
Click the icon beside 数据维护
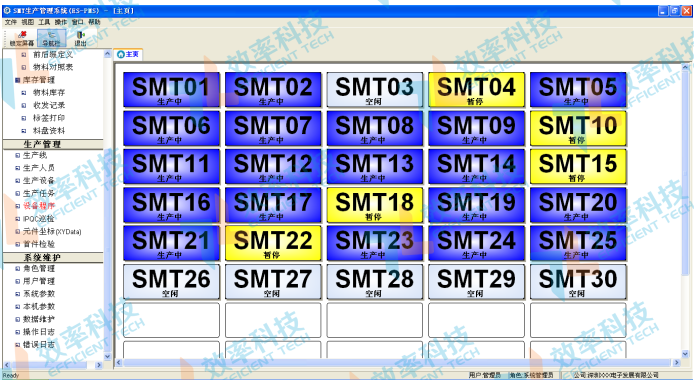click(x=18, y=319)
